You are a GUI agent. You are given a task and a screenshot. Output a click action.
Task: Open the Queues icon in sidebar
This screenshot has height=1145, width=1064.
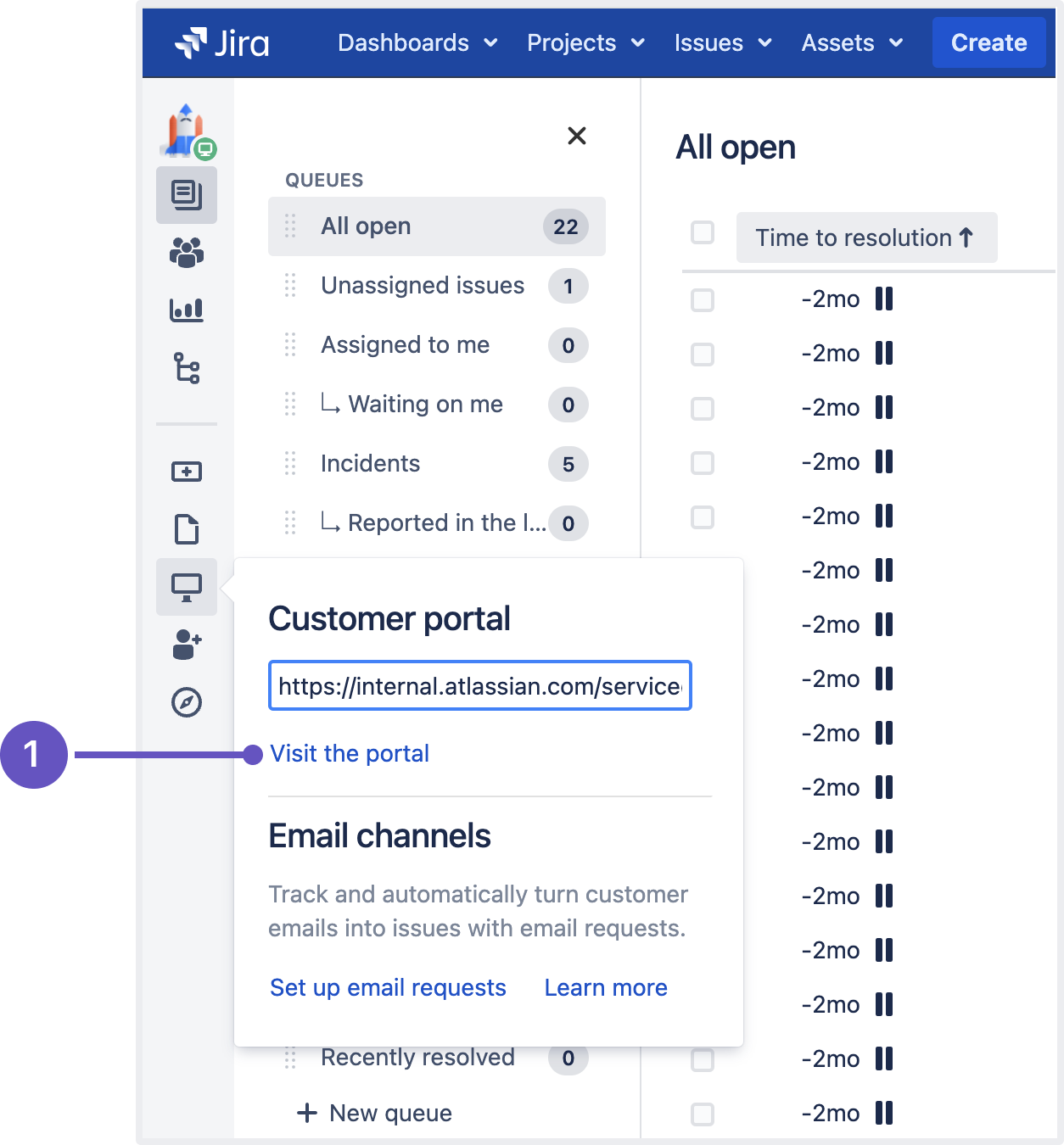(187, 195)
